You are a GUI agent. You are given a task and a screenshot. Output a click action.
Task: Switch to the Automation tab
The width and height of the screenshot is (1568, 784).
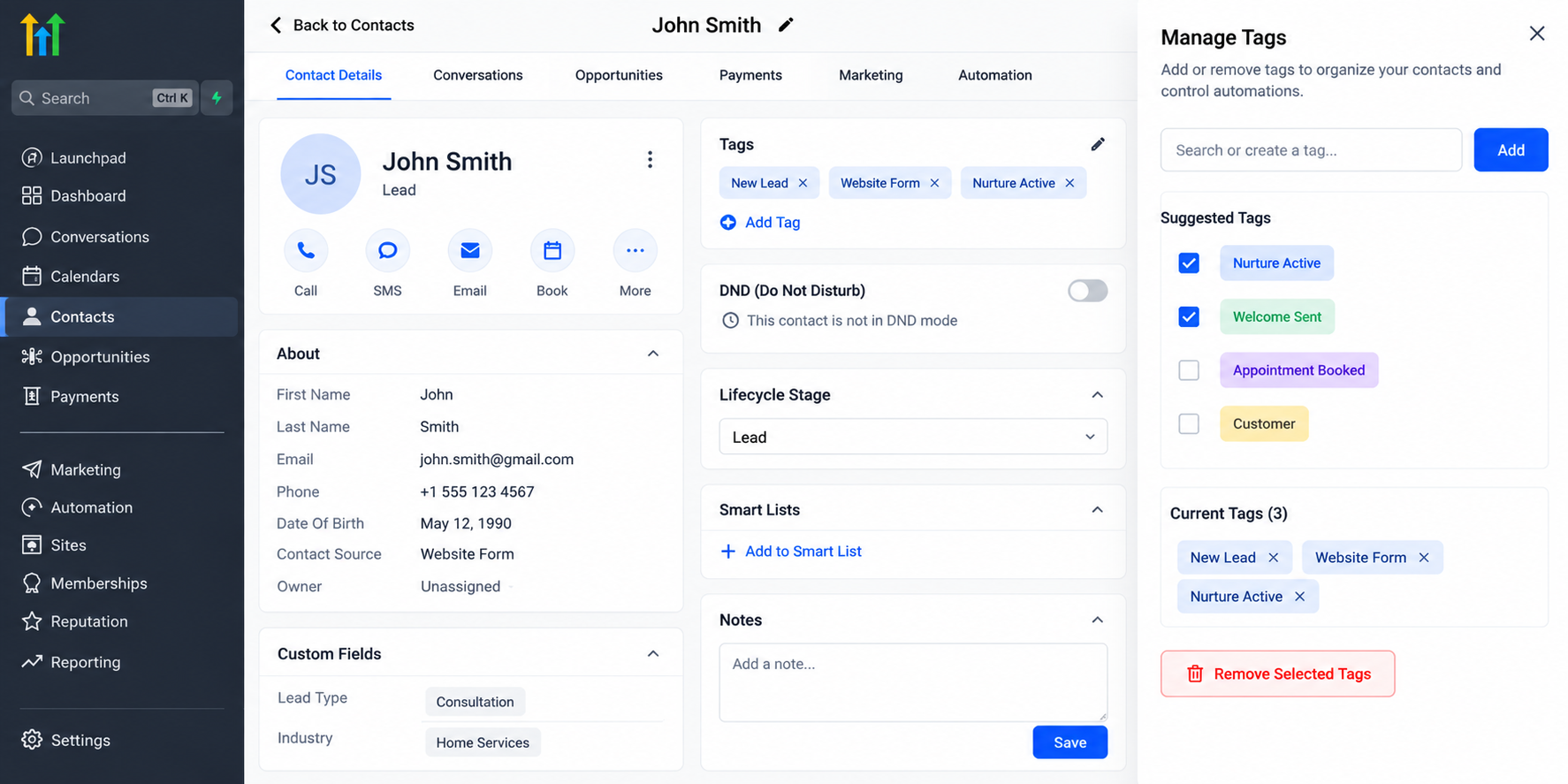995,75
